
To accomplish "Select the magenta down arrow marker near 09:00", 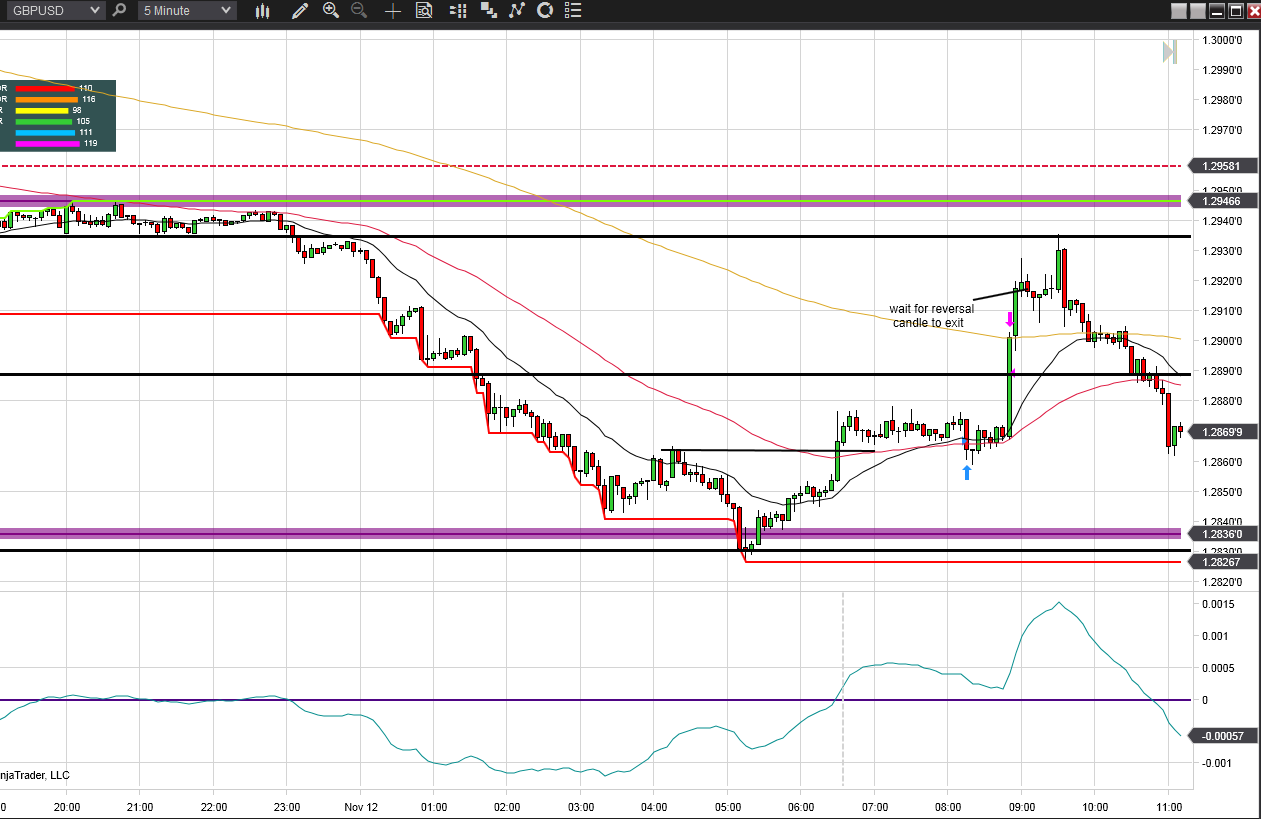I will pyautogui.click(x=1009, y=320).
